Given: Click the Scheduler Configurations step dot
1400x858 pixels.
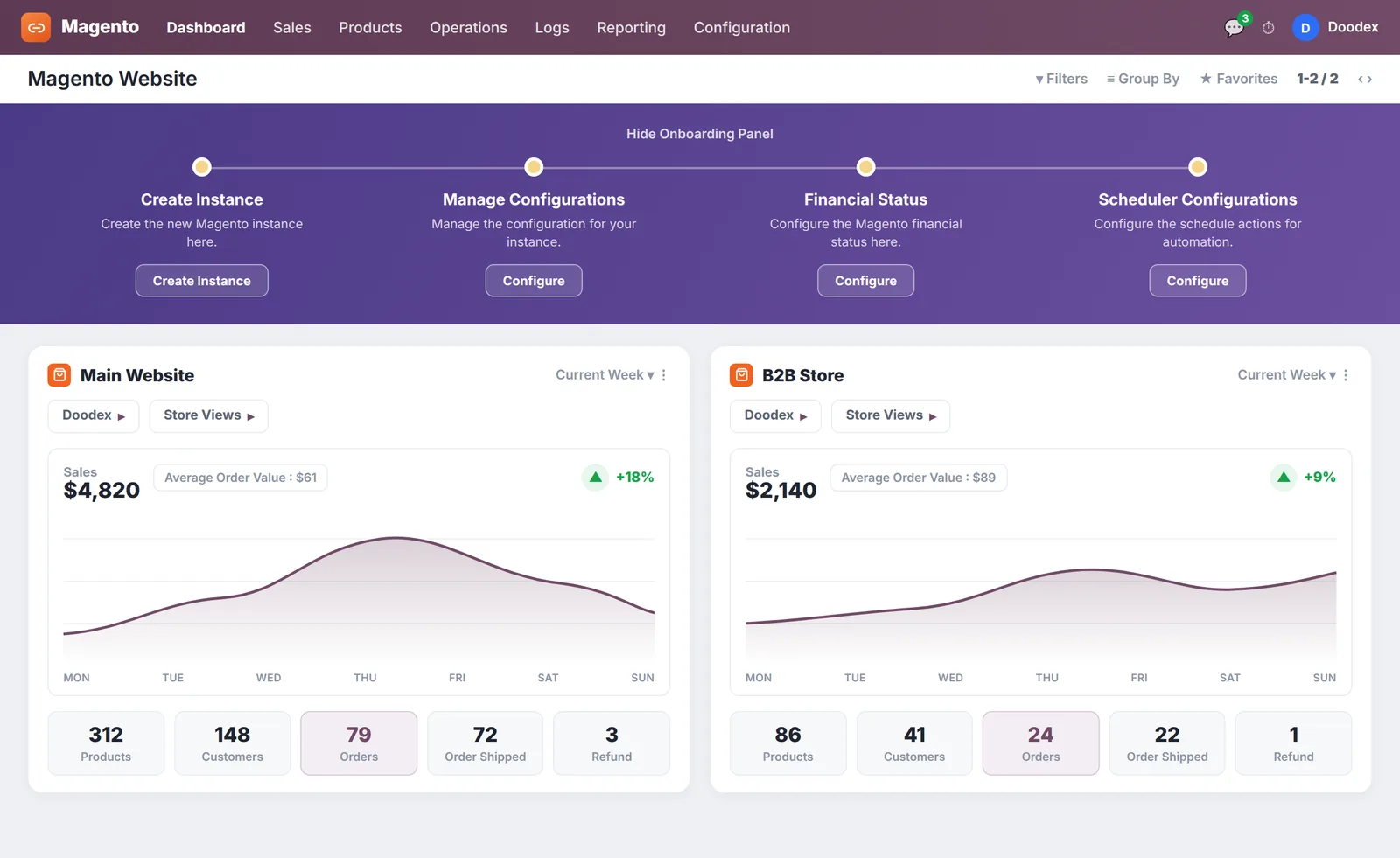Looking at the screenshot, I should [x=1198, y=167].
